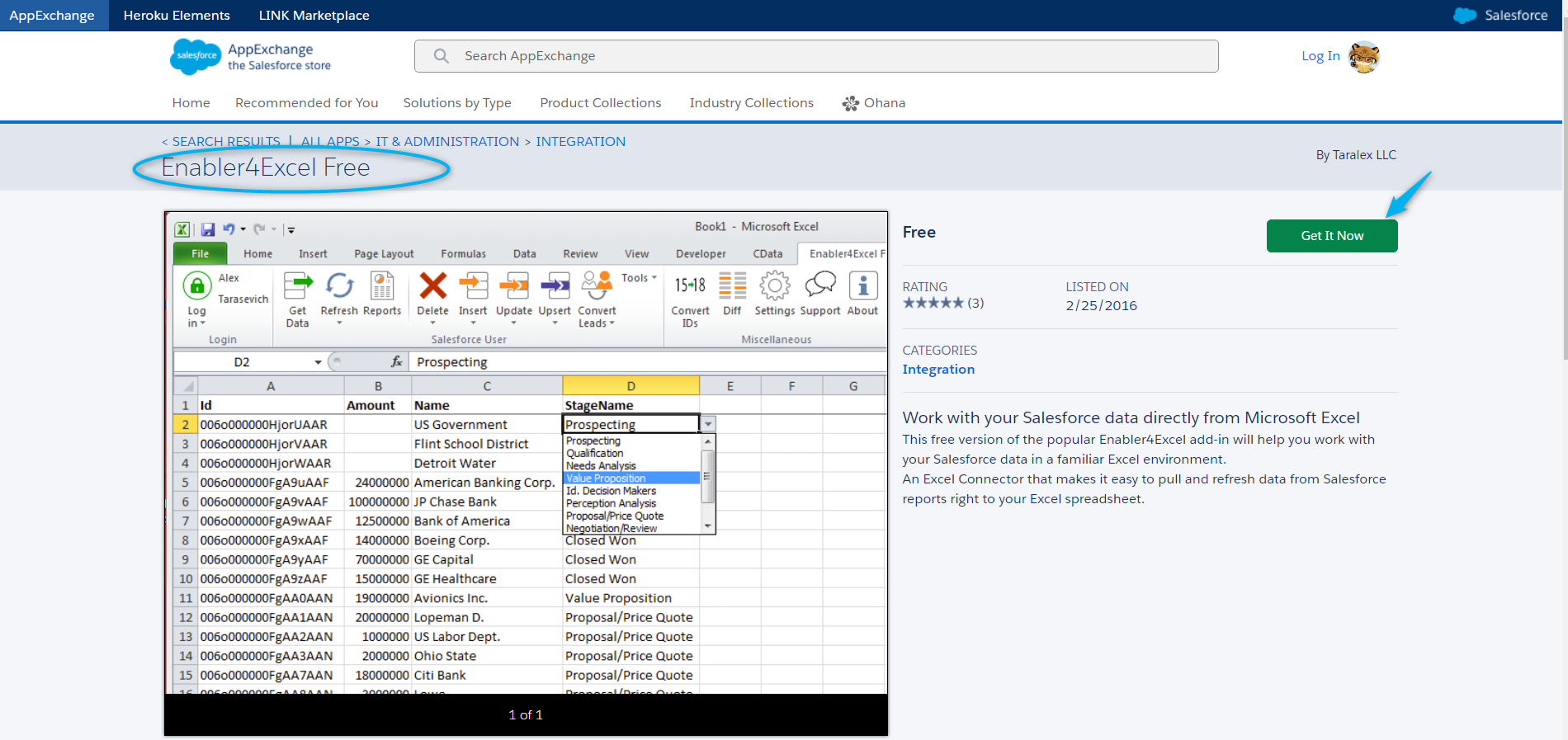Select Value Proposition in the dropdown list
Screen dimensions: 1568x740
[631, 478]
